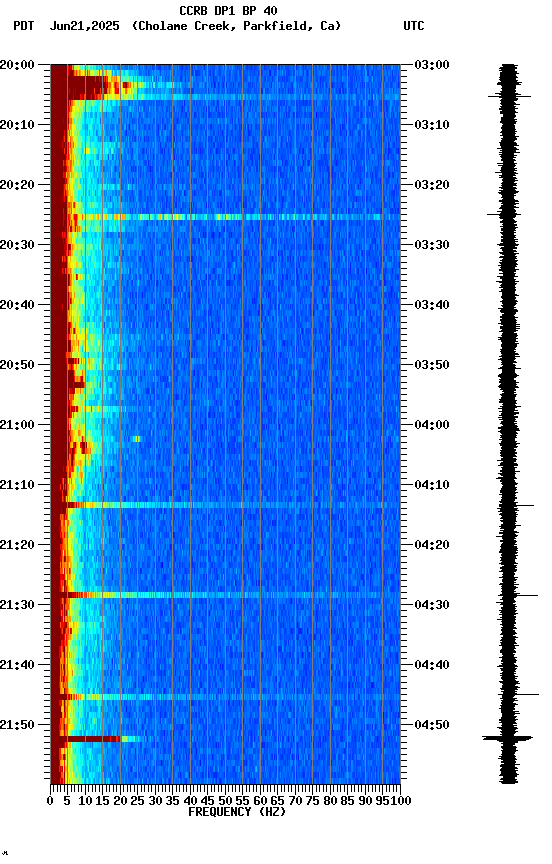Click the title text "CCRB DP1 BP 40"
This screenshot has width=552, height=864.
[228, 11]
